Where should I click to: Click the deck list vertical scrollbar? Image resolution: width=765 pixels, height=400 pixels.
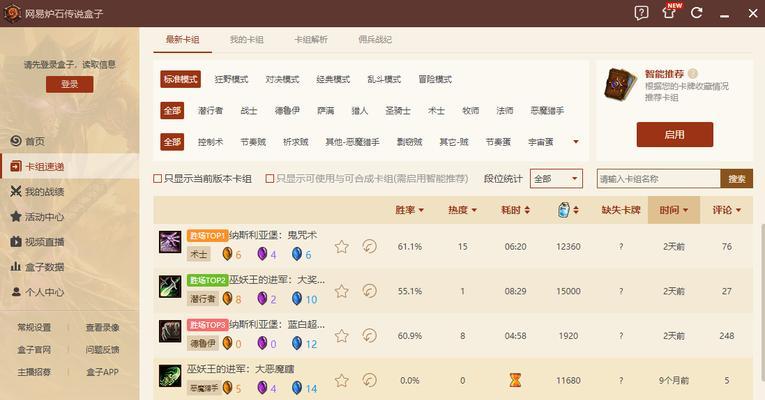762,301
